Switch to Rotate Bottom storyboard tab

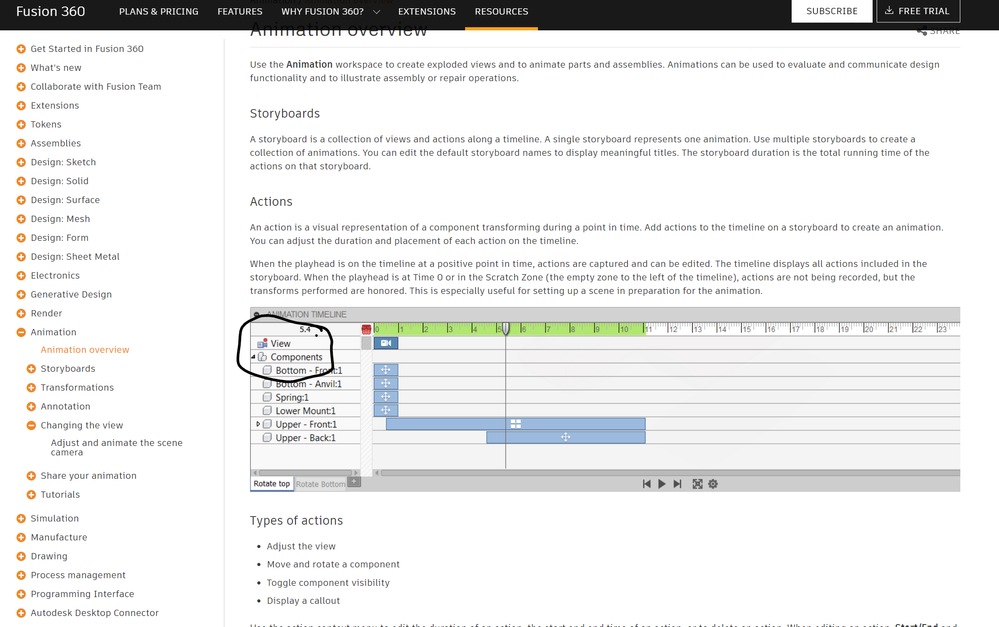coord(320,484)
